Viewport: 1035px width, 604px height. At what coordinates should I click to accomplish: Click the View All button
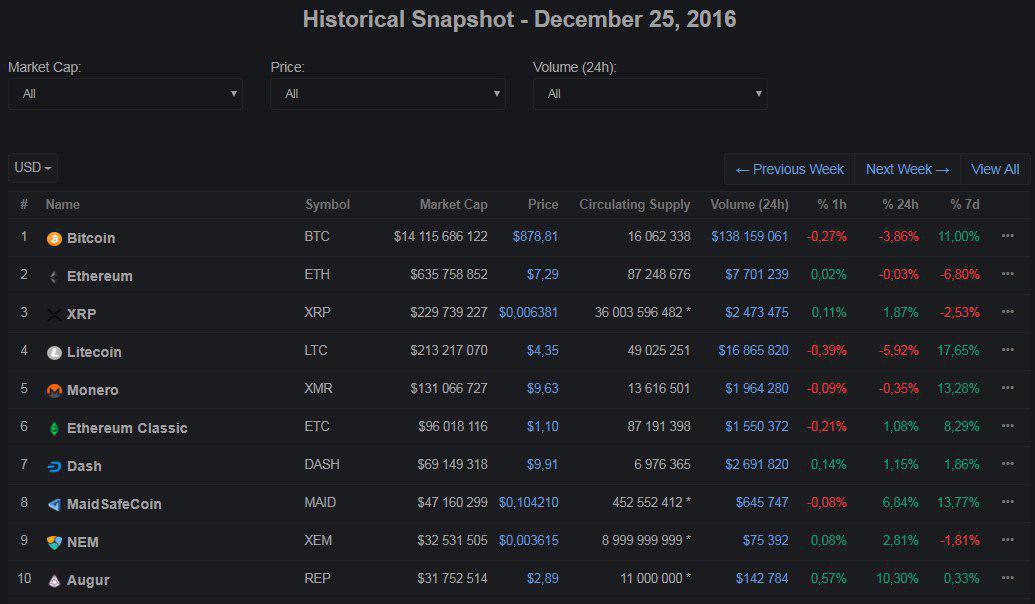coord(995,169)
